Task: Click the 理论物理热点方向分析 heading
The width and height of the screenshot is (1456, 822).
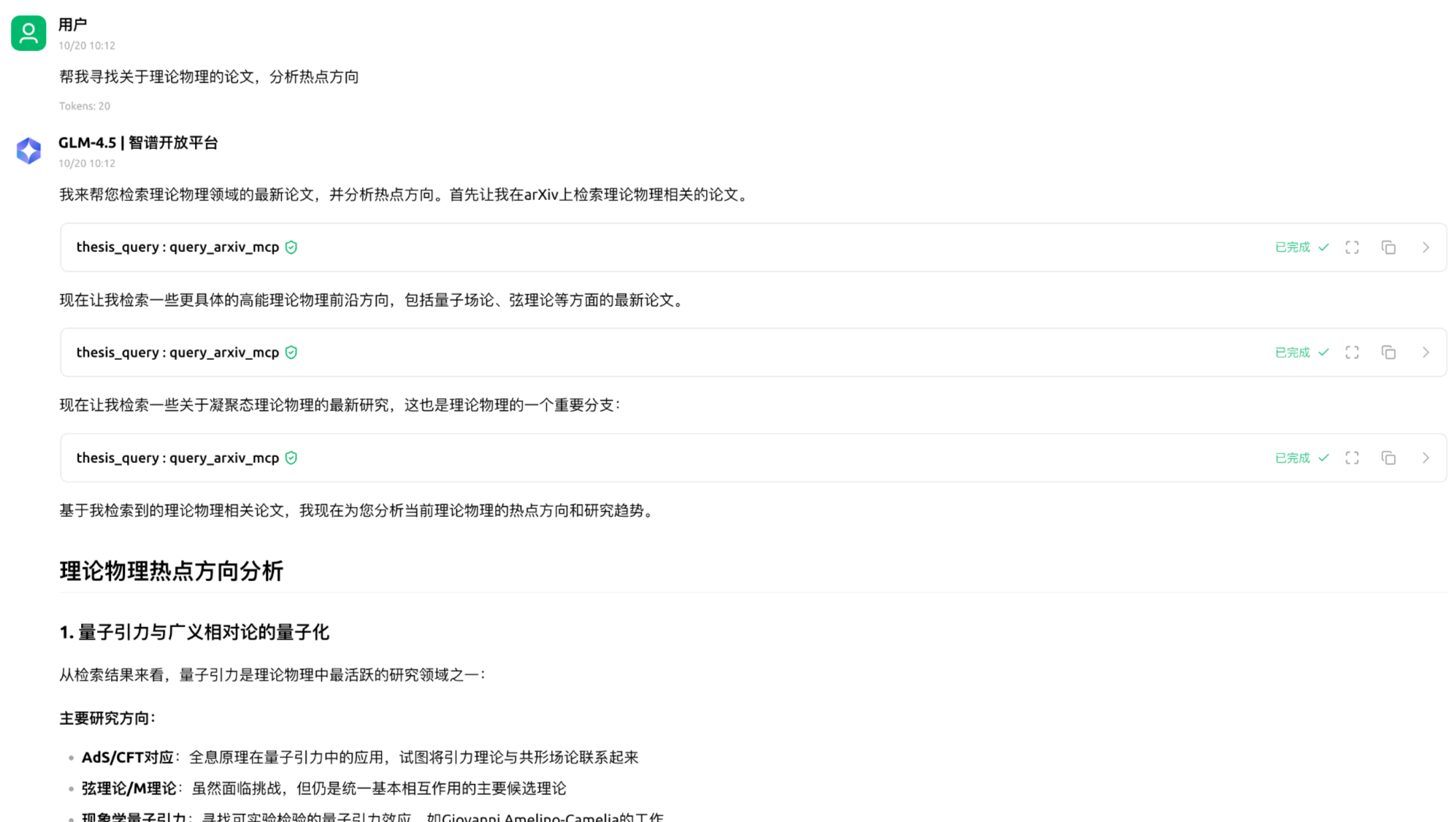Action: coord(171,571)
